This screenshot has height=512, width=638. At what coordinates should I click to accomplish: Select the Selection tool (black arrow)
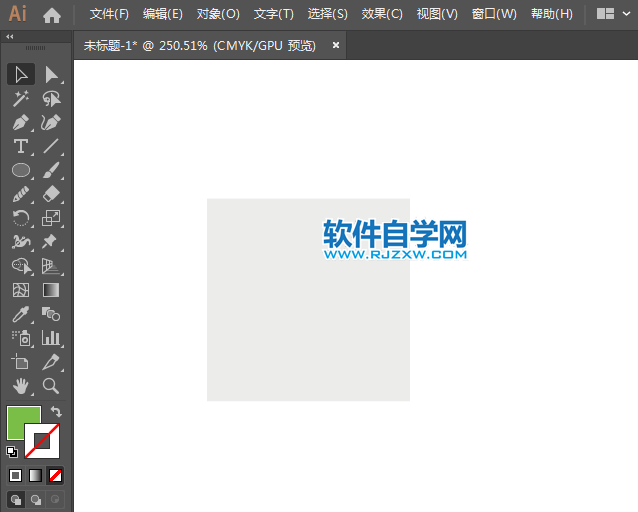(x=21, y=74)
